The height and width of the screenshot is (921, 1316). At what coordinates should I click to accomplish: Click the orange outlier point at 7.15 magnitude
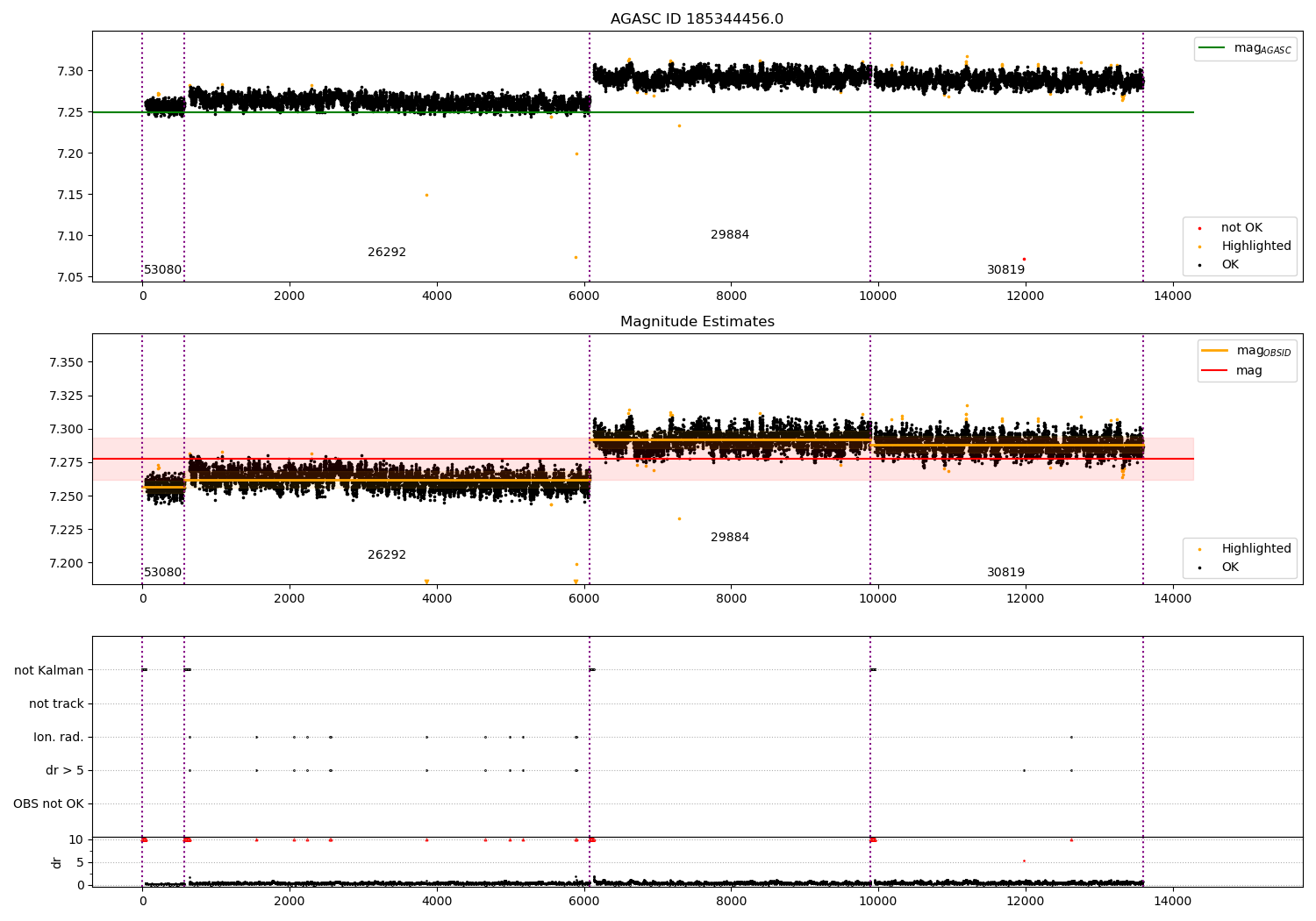(427, 196)
